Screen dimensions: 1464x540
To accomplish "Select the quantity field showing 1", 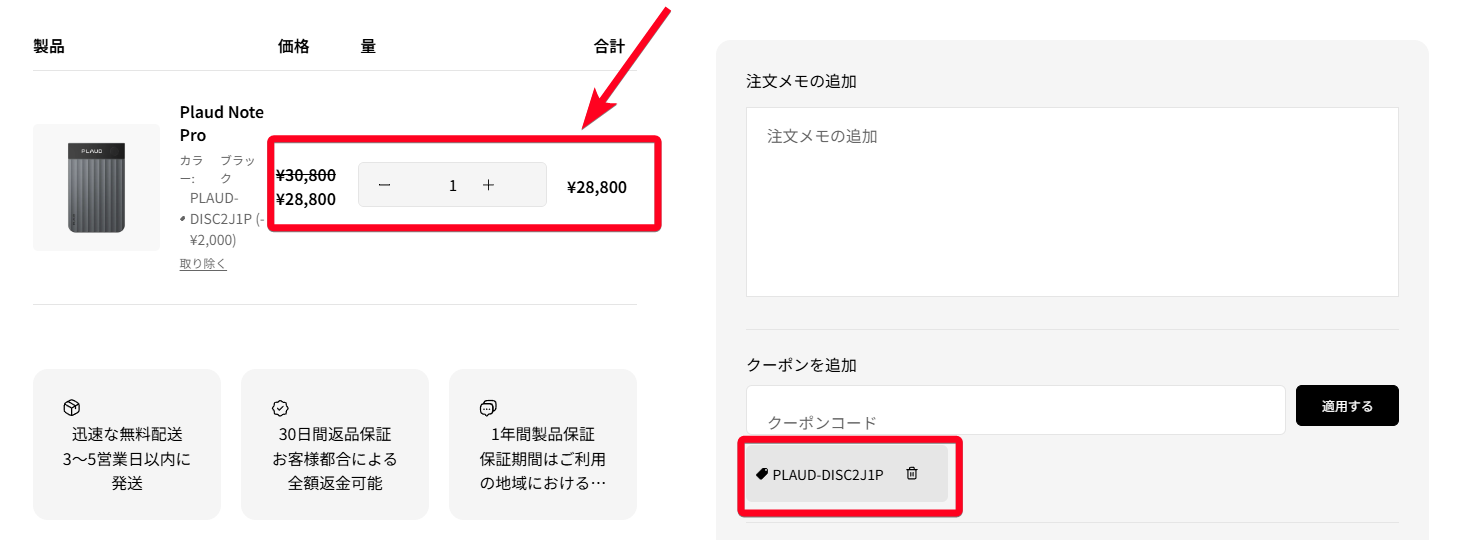I will point(453,186).
